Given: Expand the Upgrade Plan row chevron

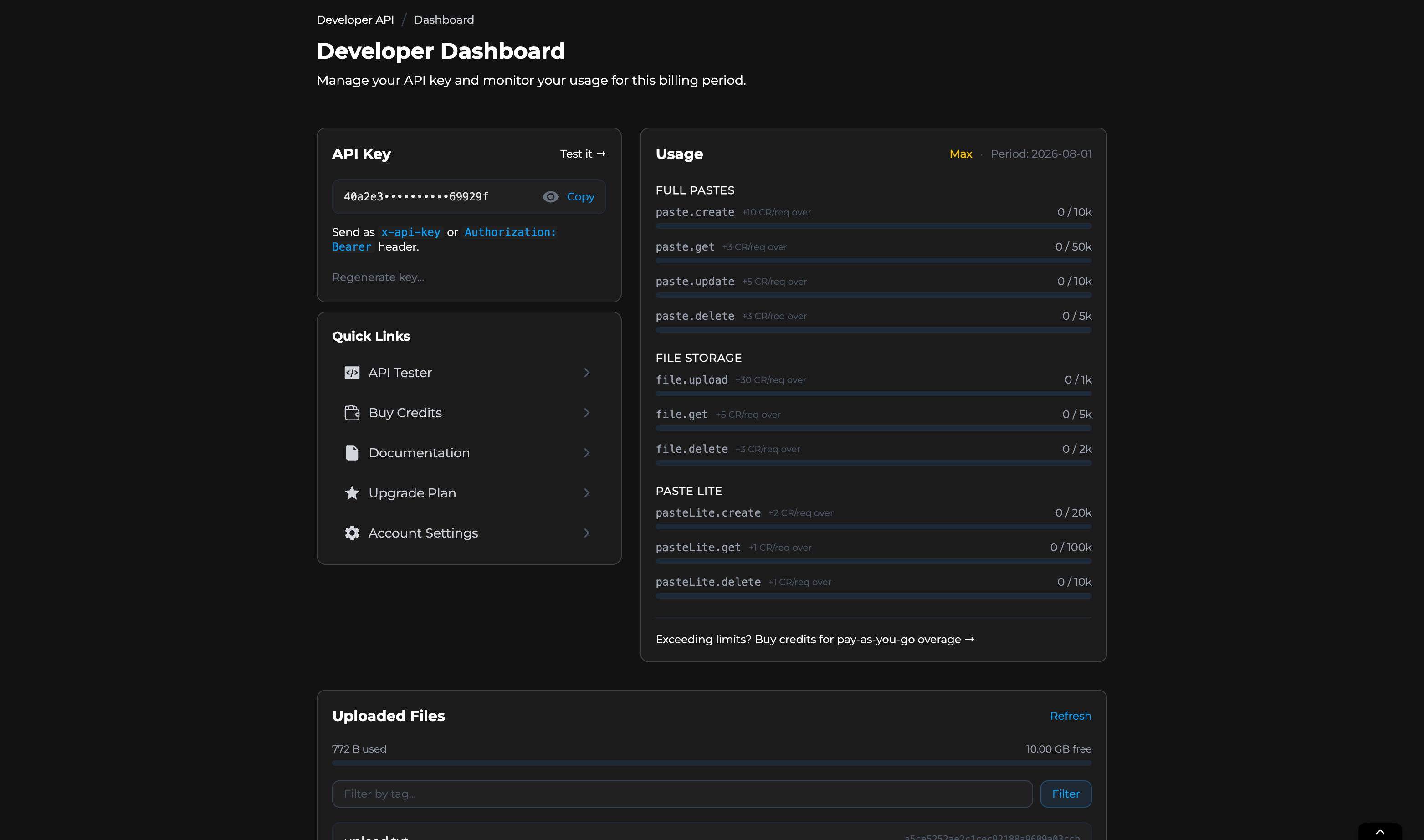Looking at the screenshot, I should tap(586, 493).
